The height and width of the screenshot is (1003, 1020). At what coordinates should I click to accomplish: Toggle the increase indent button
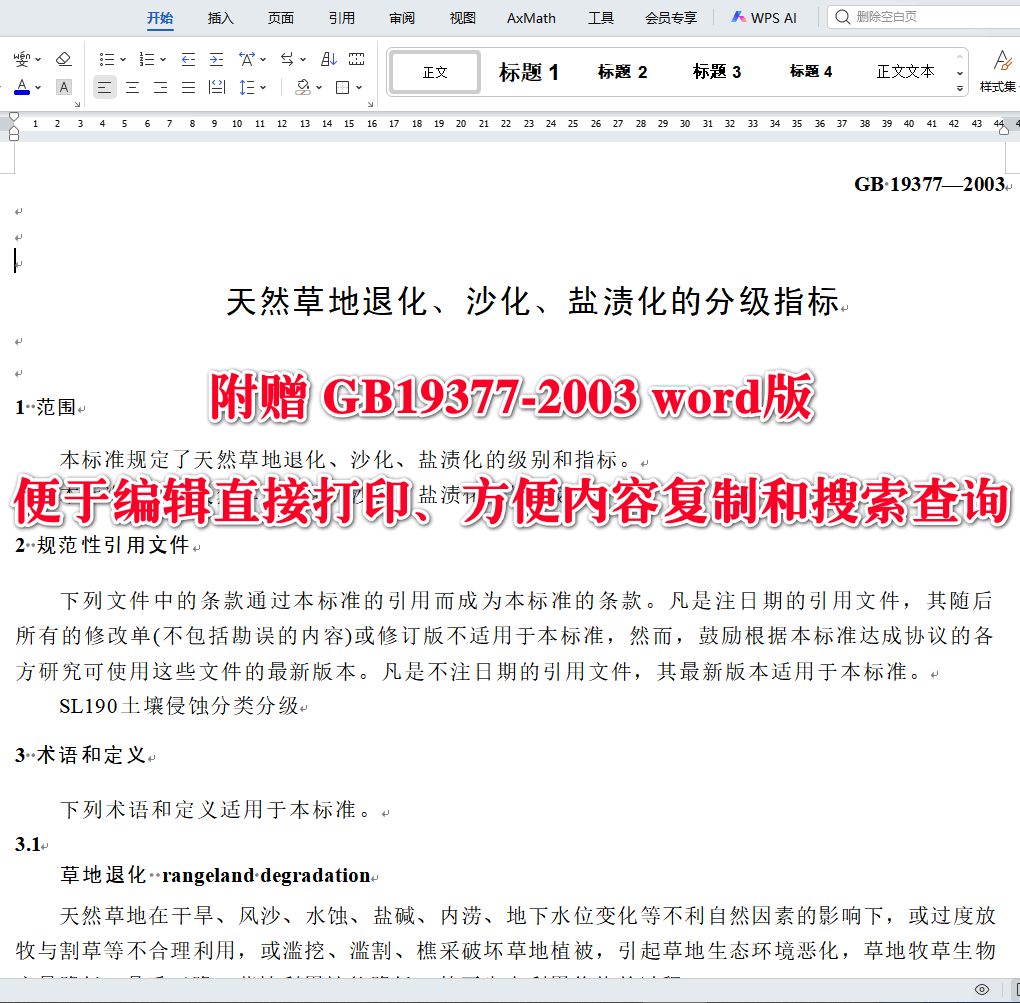coord(217,58)
